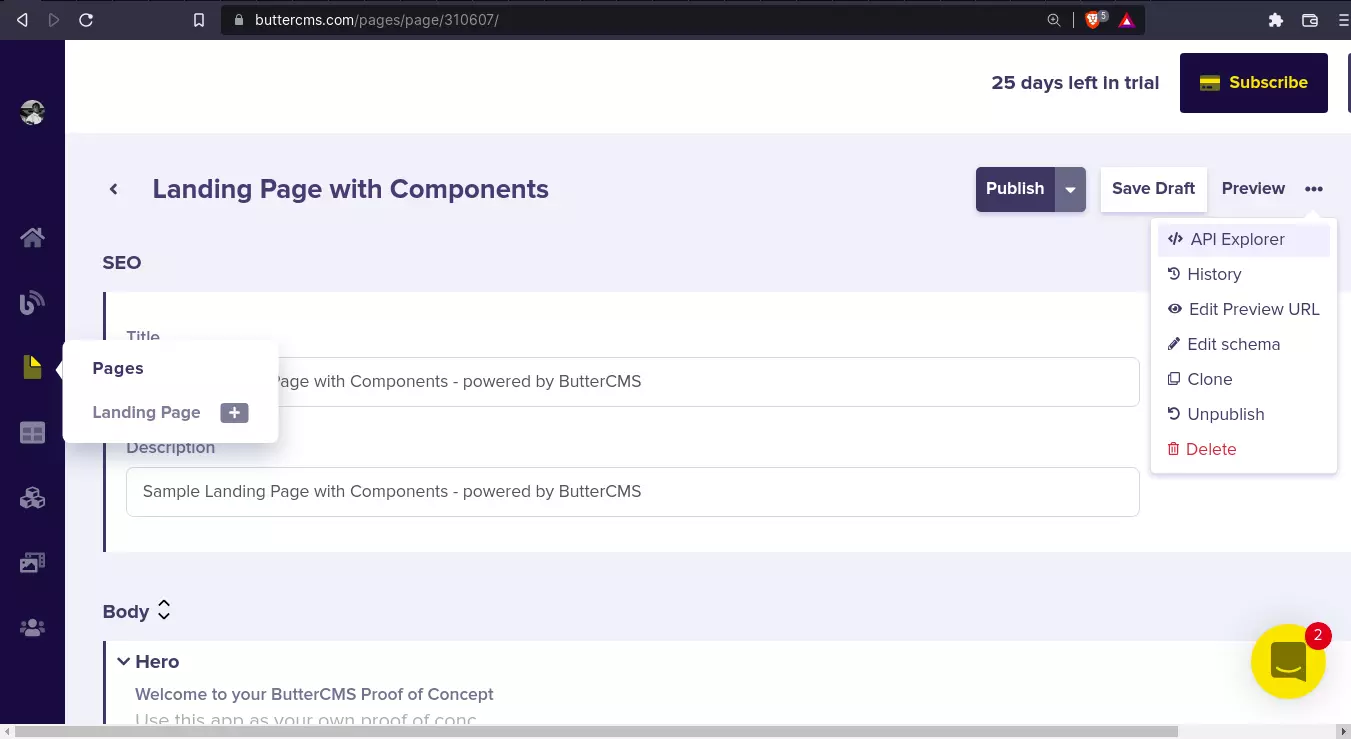Select Delete menu entry
1351x739 pixels.
point(1244,449)
